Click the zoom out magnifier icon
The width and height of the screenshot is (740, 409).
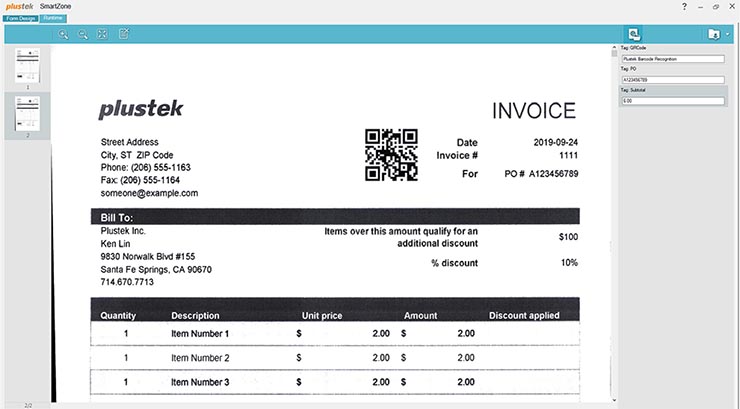(x=83, y=34)
